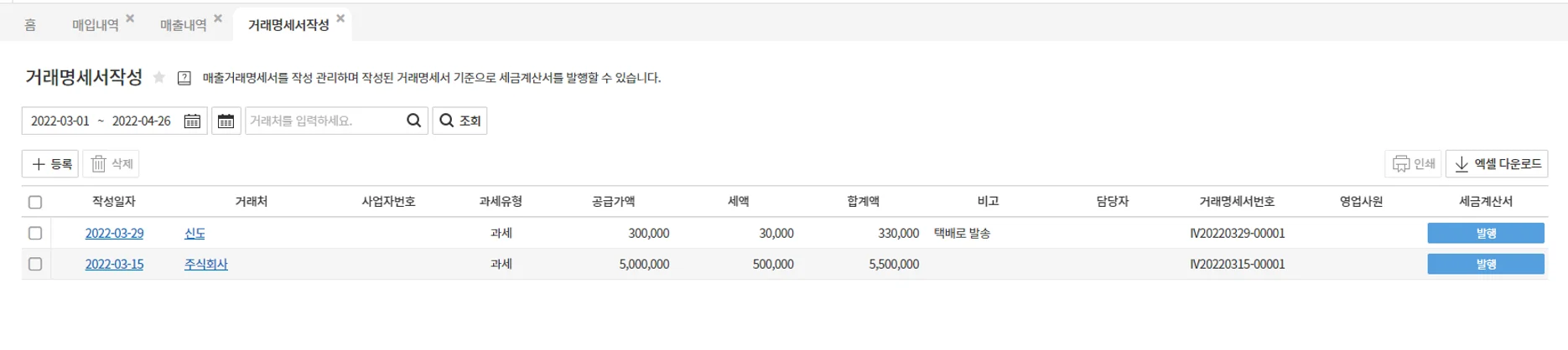Click the favorite star icon beside 거래명세서작성
1568x350 pixels.
pyautogui.click(x=158, y=78)
